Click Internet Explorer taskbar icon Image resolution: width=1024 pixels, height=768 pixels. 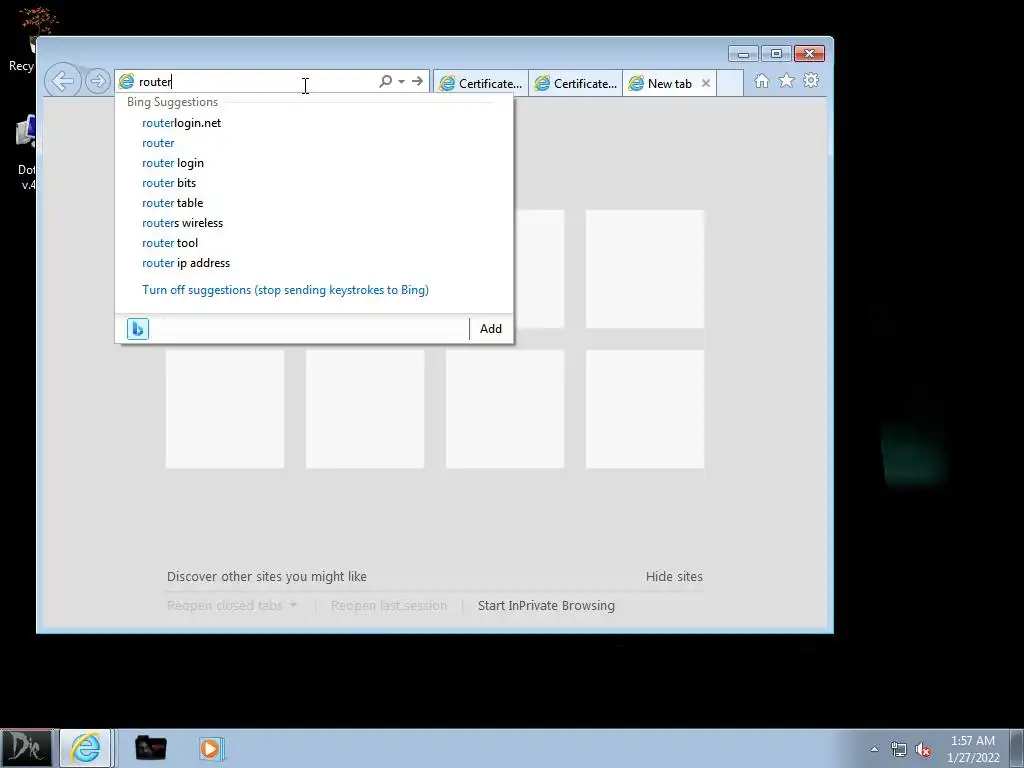pyautogui.click(x=86, y=748)
